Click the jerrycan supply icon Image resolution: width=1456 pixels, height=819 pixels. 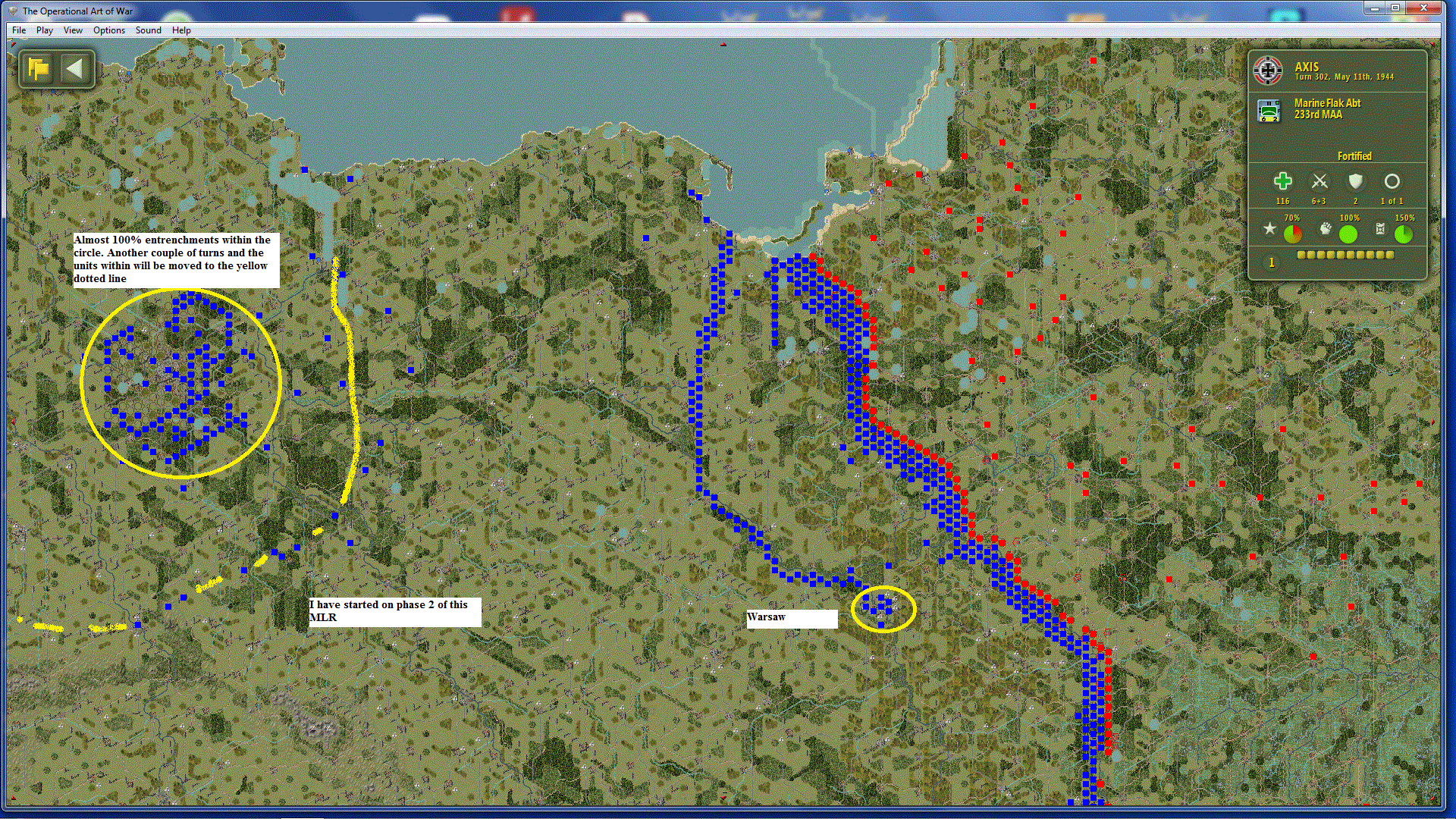[x=1380, y=229]
